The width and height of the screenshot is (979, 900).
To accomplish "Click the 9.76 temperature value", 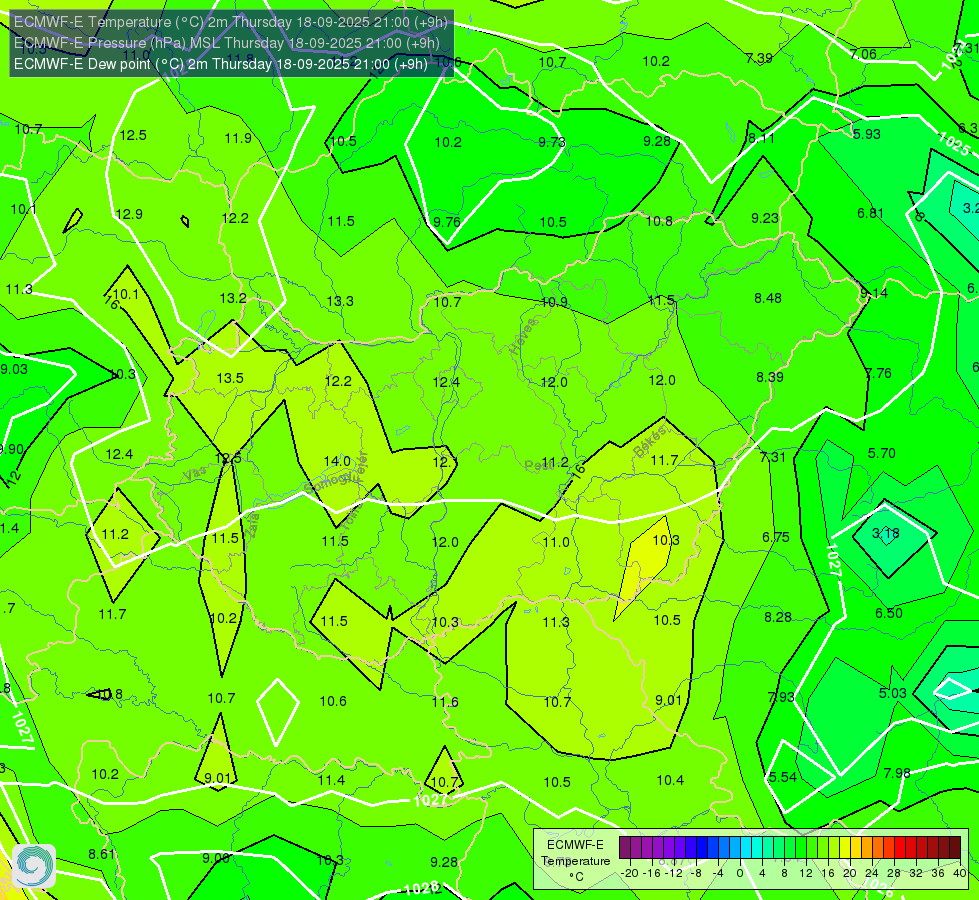I will pyautogui.click(x=447, y=222).
